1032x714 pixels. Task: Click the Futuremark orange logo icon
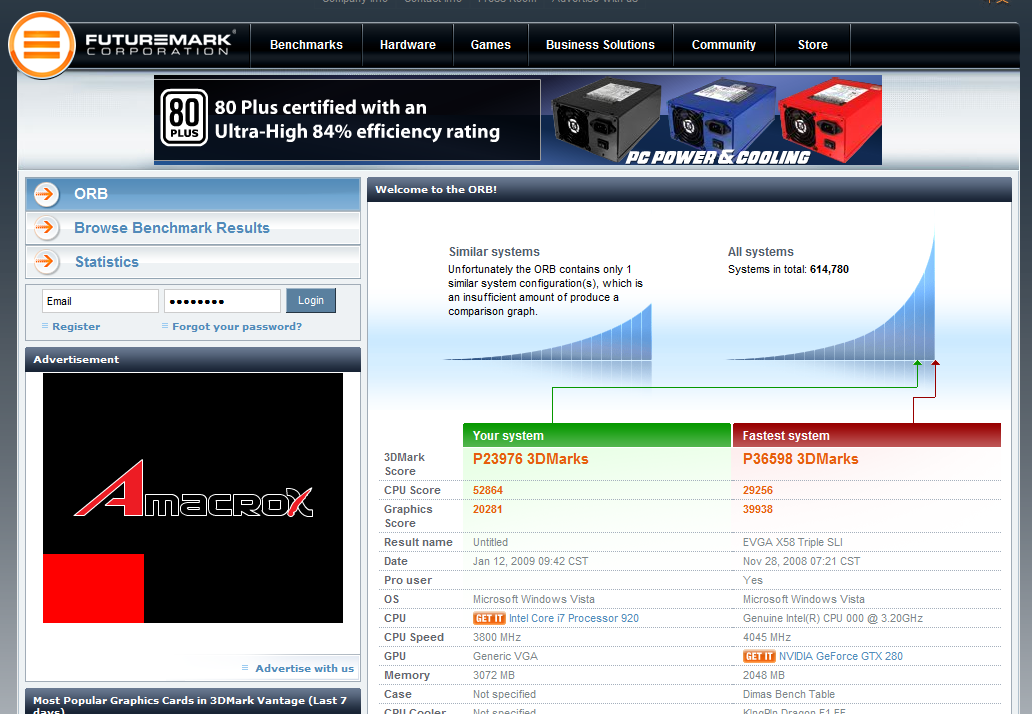41,45
